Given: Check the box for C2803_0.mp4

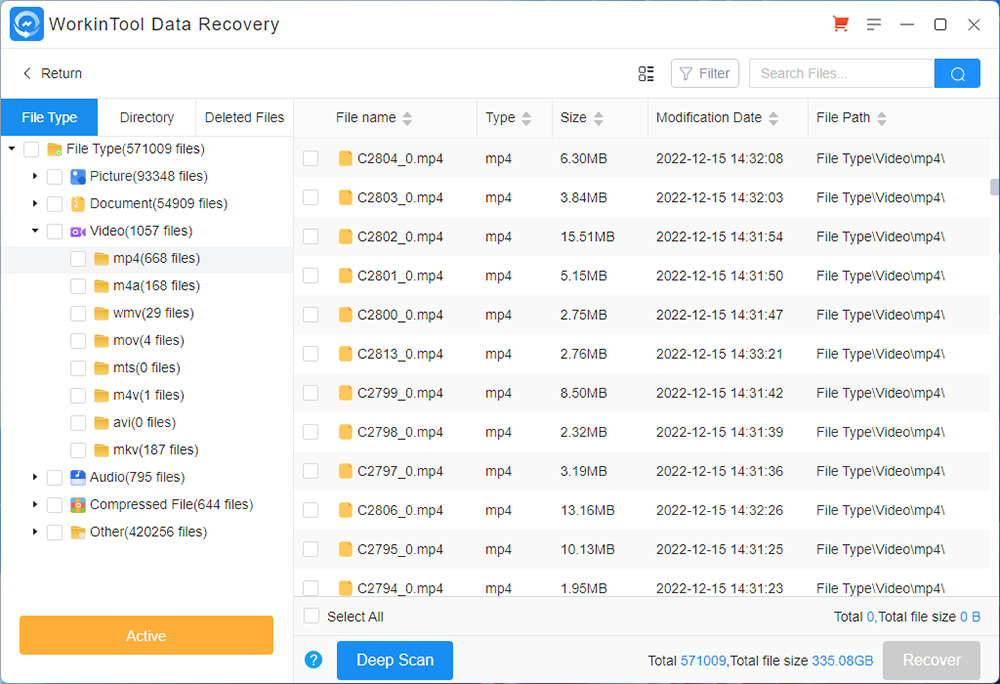Looking at the screenshot, I should tap(311, 198).
